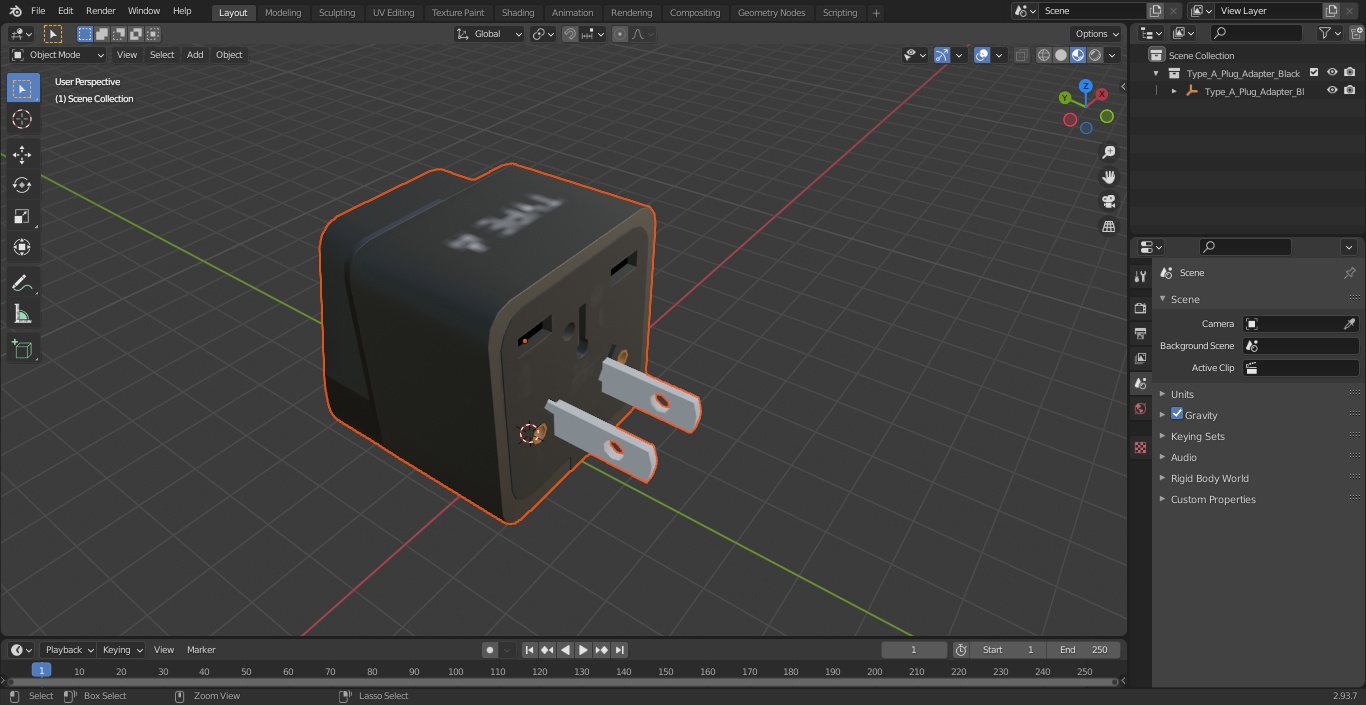1366x705 pixels.
Task: Activate the Rotate tool
Action: (x=22, y=185)
